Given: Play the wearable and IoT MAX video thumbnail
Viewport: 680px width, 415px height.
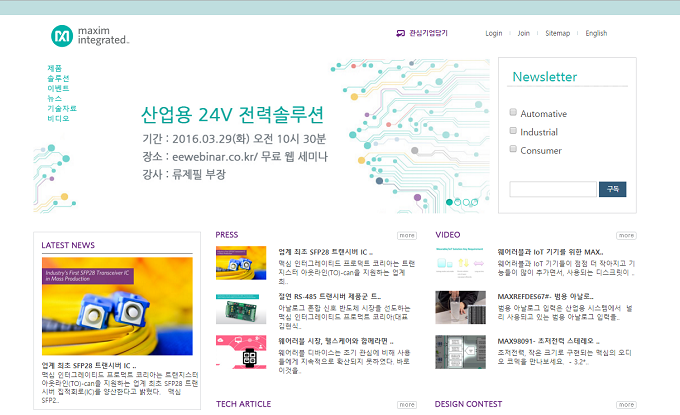Looking at the screenshot, I should pyautogui.click(x=461, y=262).
